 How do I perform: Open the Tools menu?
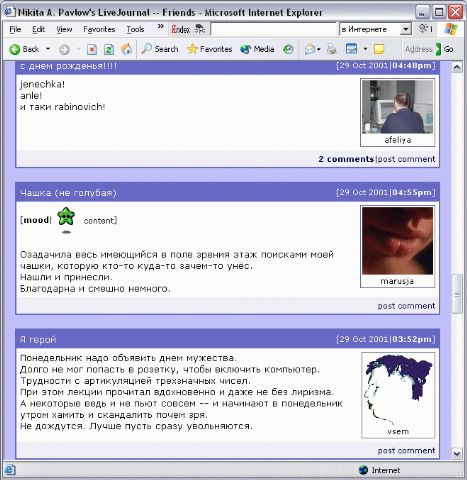[x=135, y=29]
